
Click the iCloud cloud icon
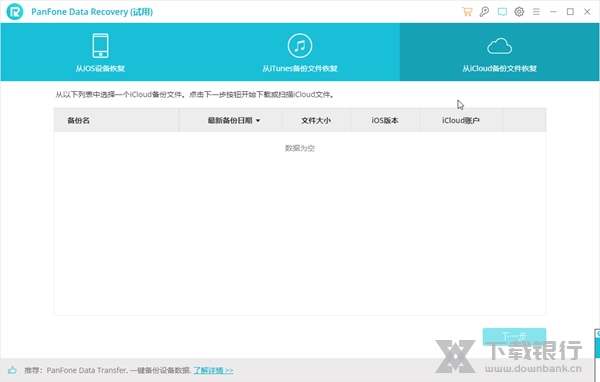[x=499, y=46]
